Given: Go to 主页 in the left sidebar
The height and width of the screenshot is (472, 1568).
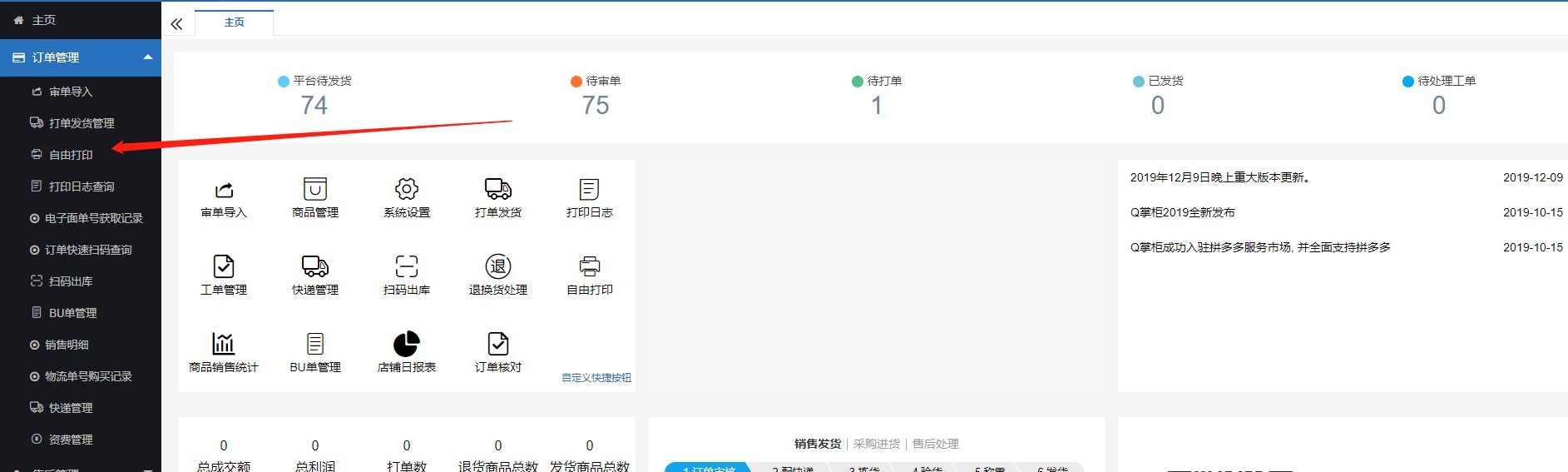Looking at the screenshot, I should point(43,20).
